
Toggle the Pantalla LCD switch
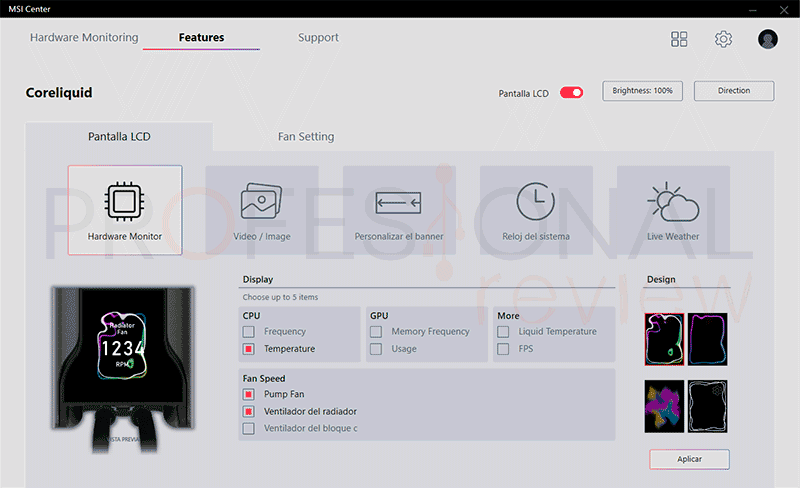[x=571, y=92]
